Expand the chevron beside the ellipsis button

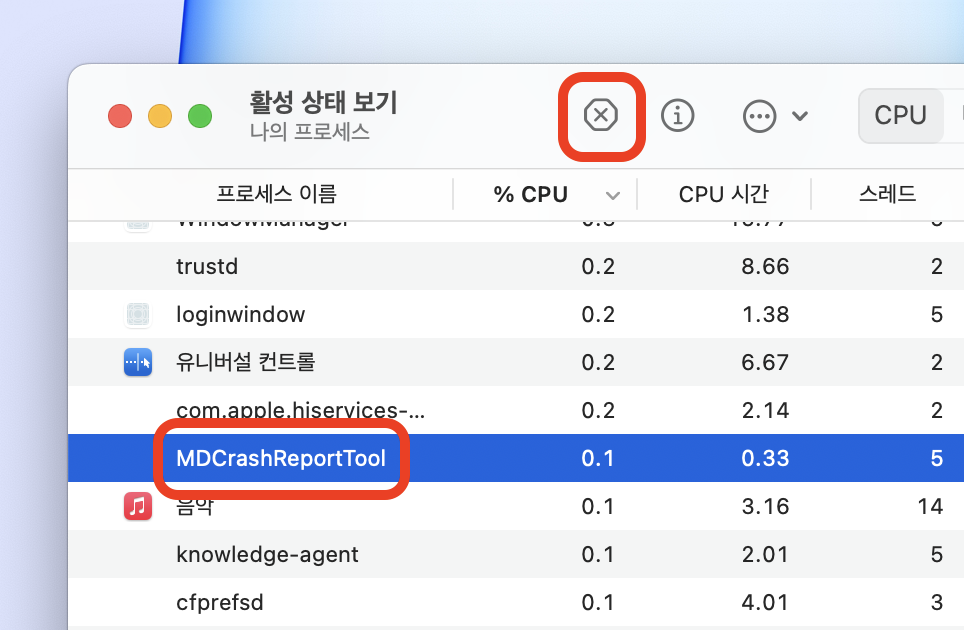800,116
